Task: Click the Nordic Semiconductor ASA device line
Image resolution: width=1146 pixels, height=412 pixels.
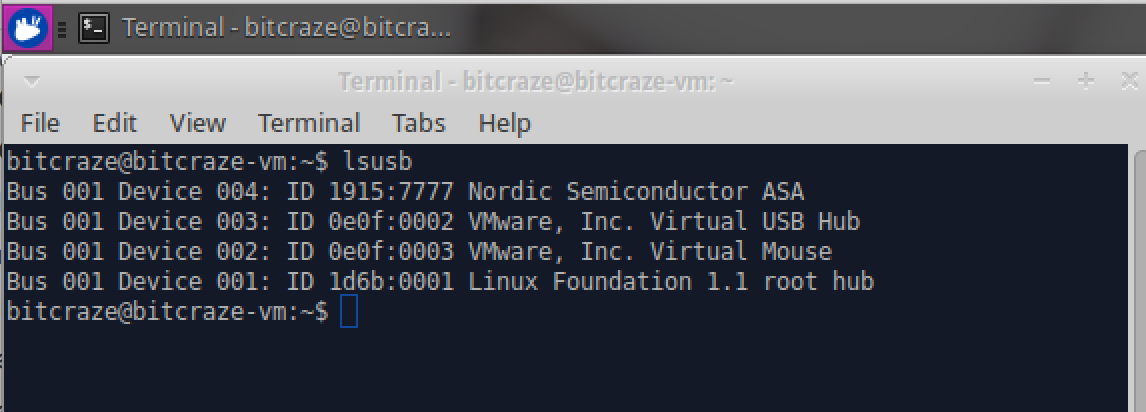Action: (405, 191)
